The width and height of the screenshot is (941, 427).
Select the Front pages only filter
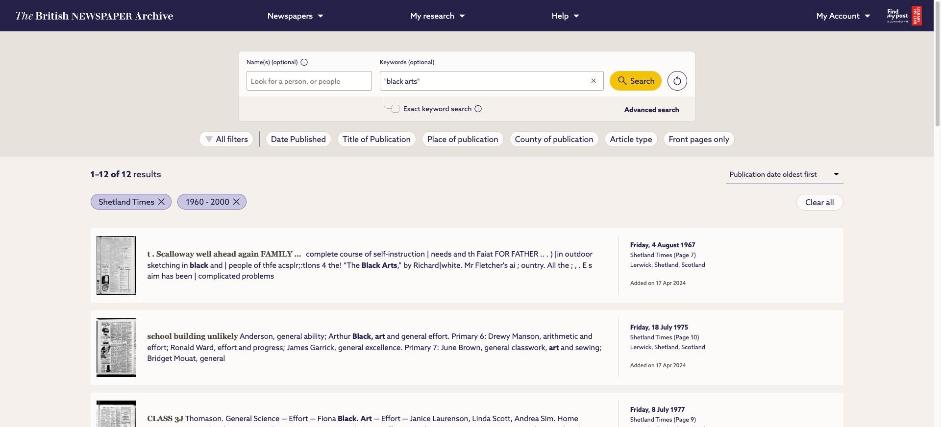click(x=699, y=139)
